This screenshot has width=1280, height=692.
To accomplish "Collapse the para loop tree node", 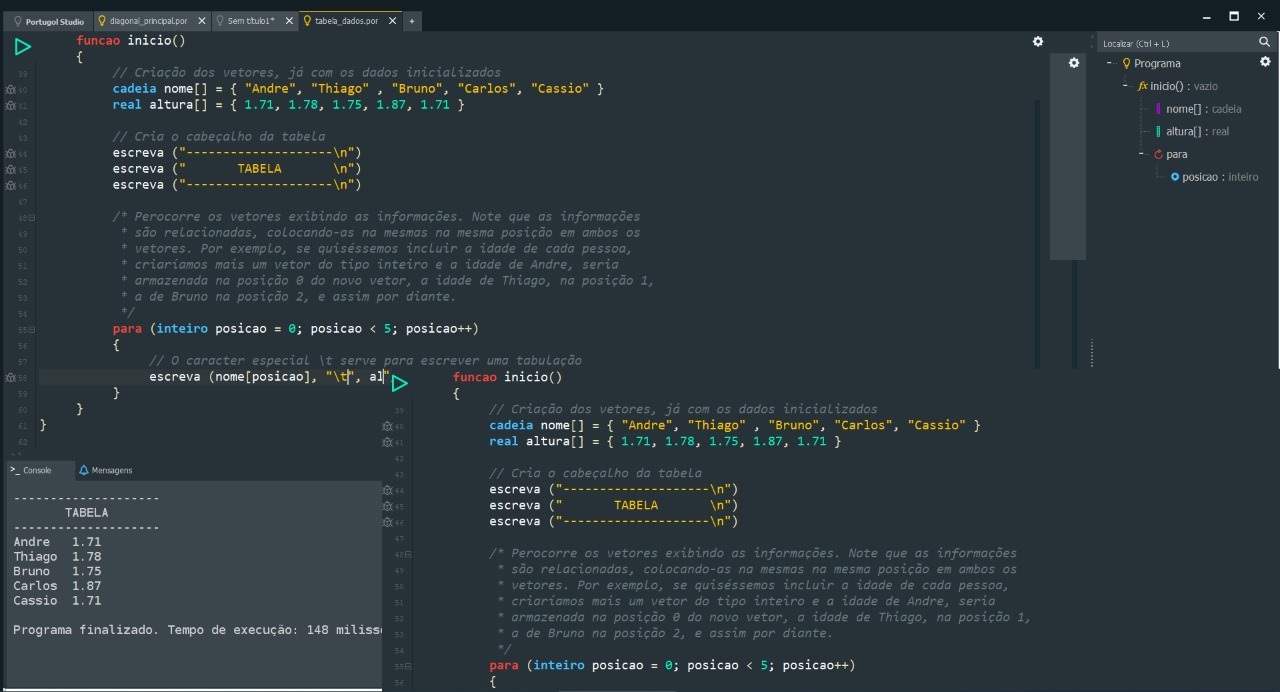I will coord(1141,154).
